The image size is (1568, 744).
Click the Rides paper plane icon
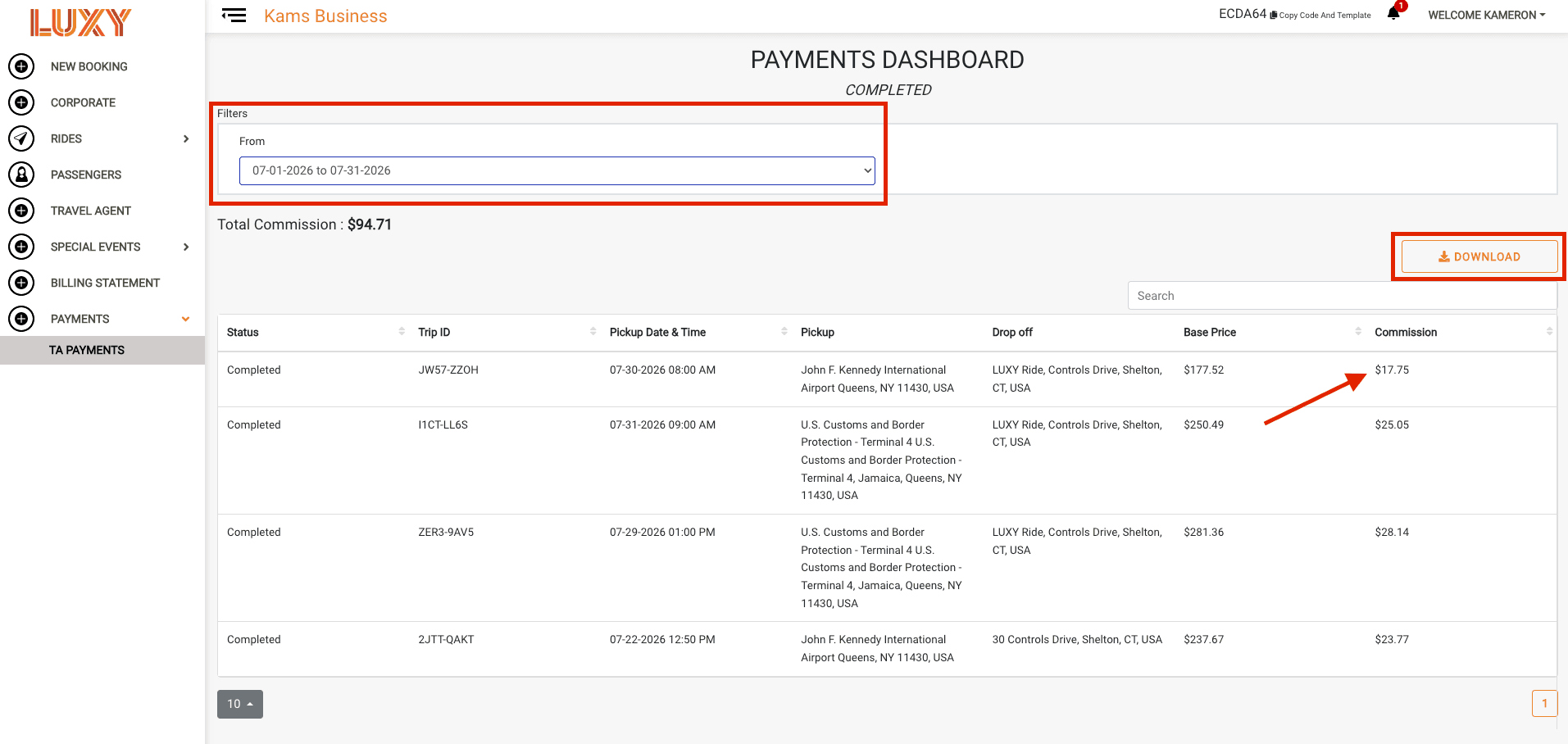21,138
